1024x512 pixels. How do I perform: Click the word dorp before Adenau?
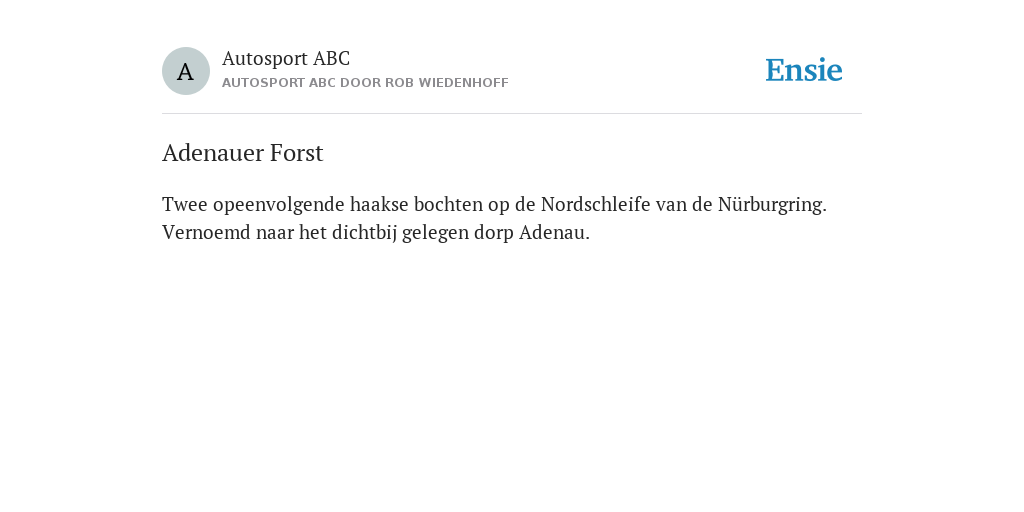(x=484, y=234)
